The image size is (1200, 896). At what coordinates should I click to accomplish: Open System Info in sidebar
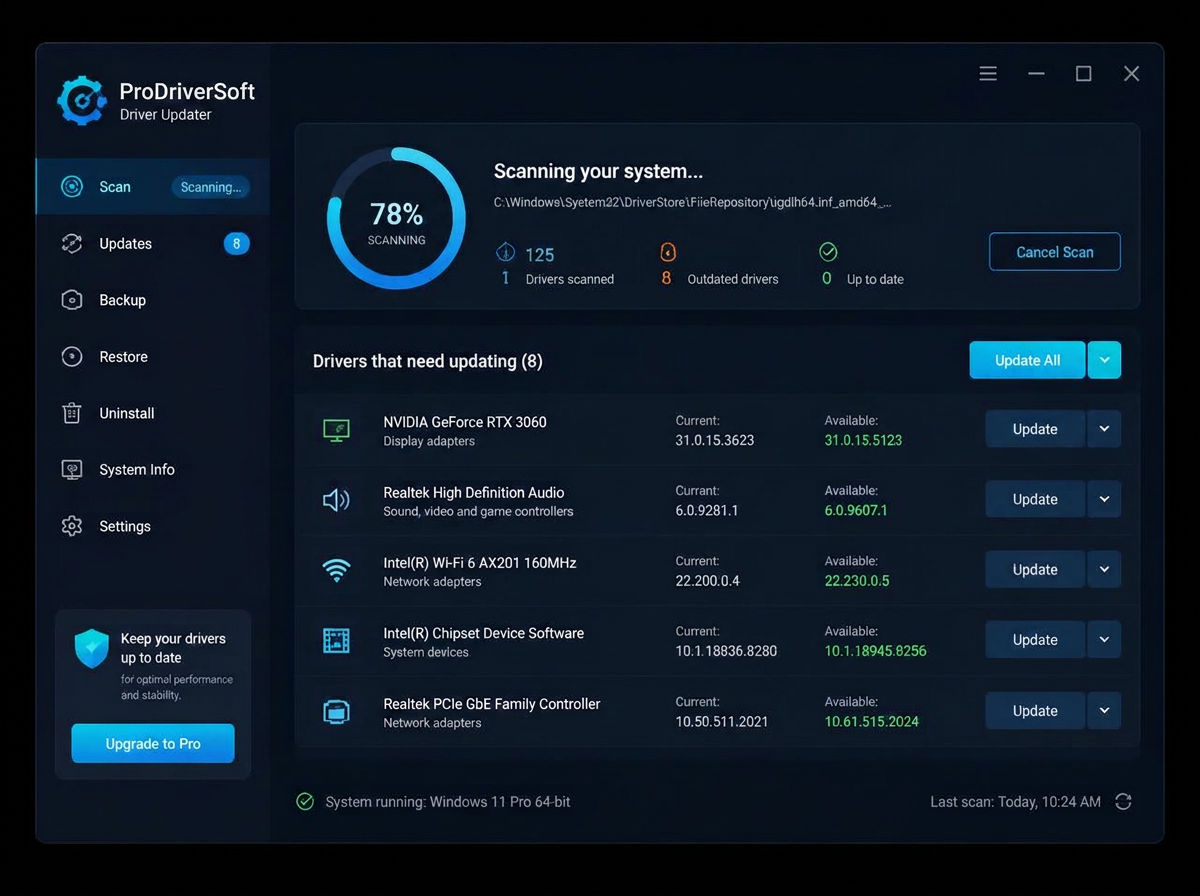(153, 470)
